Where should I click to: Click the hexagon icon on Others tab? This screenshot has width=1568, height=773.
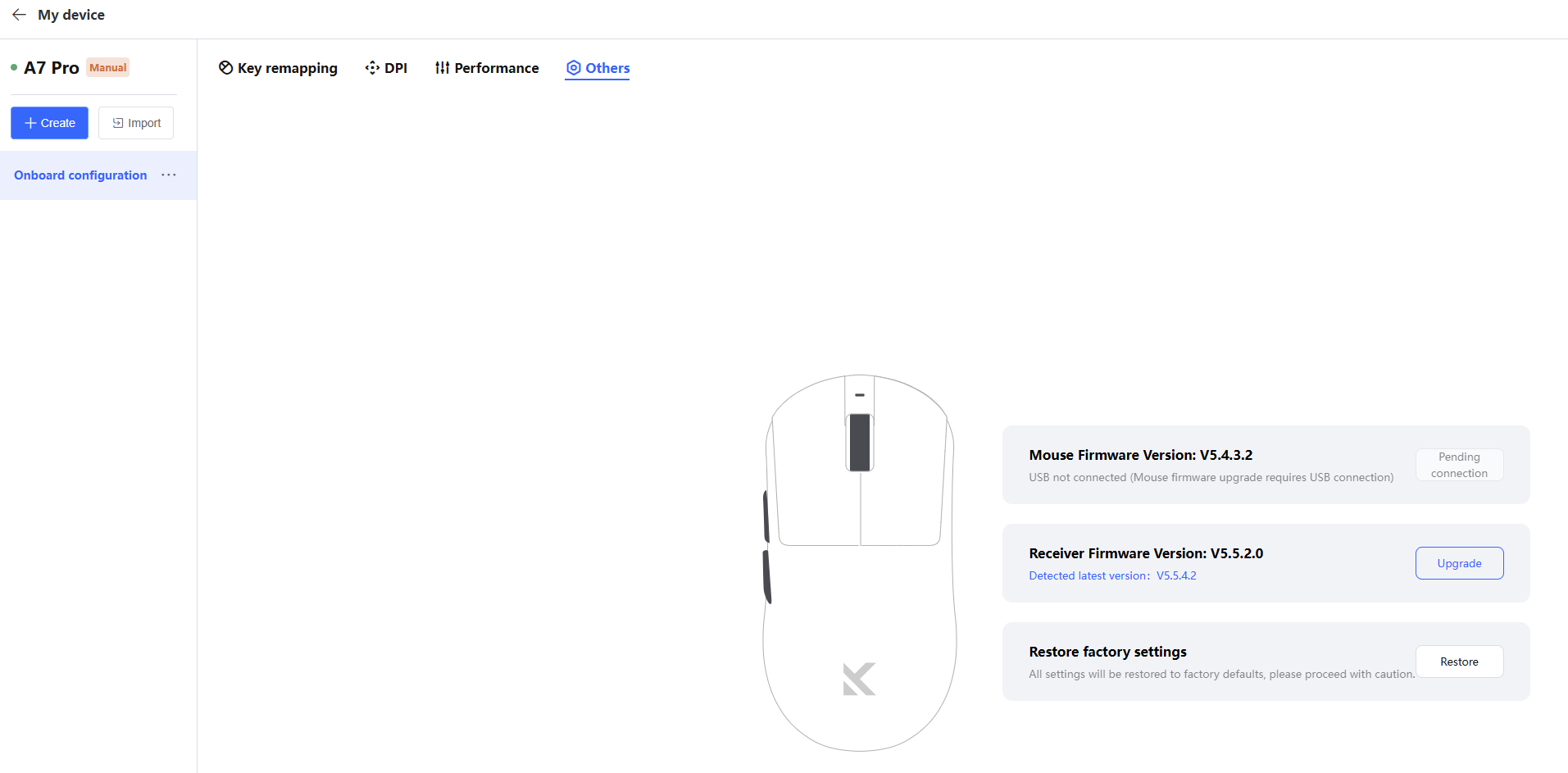[574, 68]
